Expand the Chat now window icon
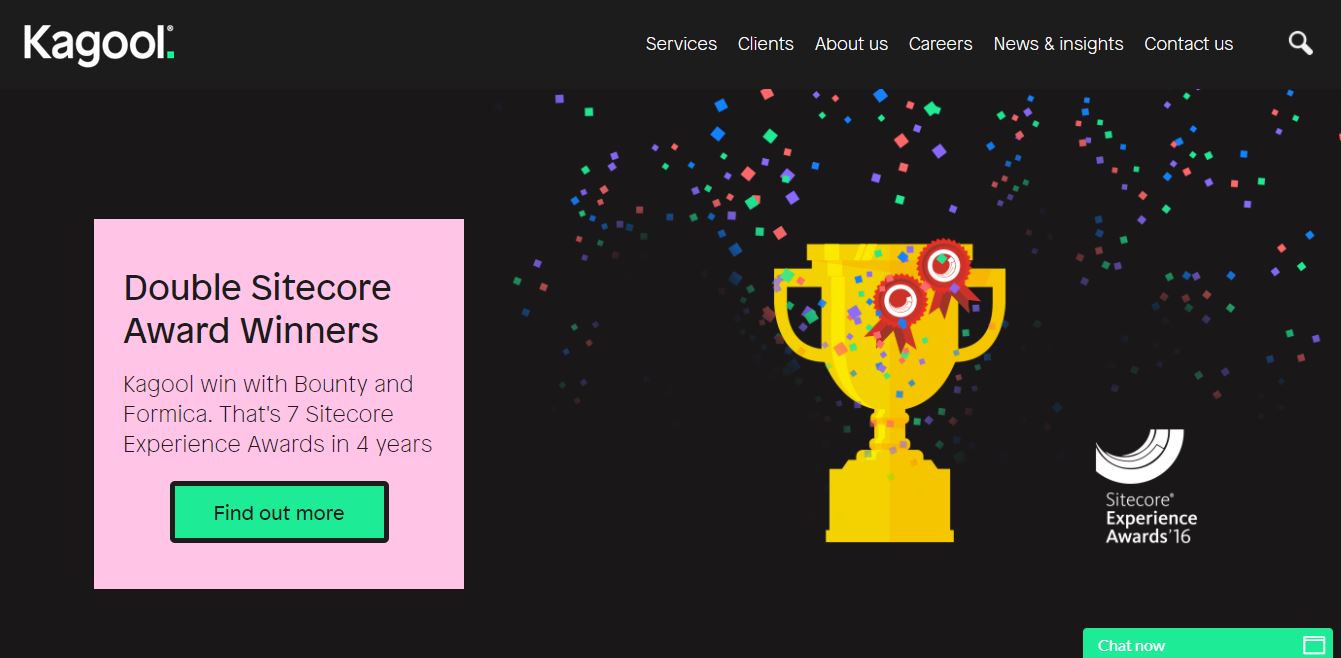 (1314, 645)
